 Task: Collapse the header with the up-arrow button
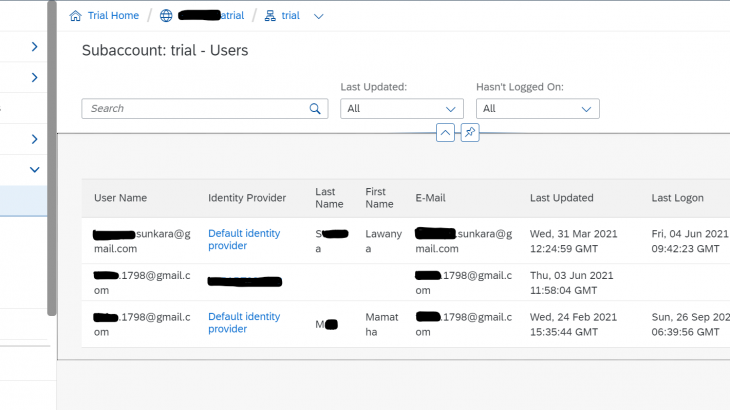[x=445, y=133]
